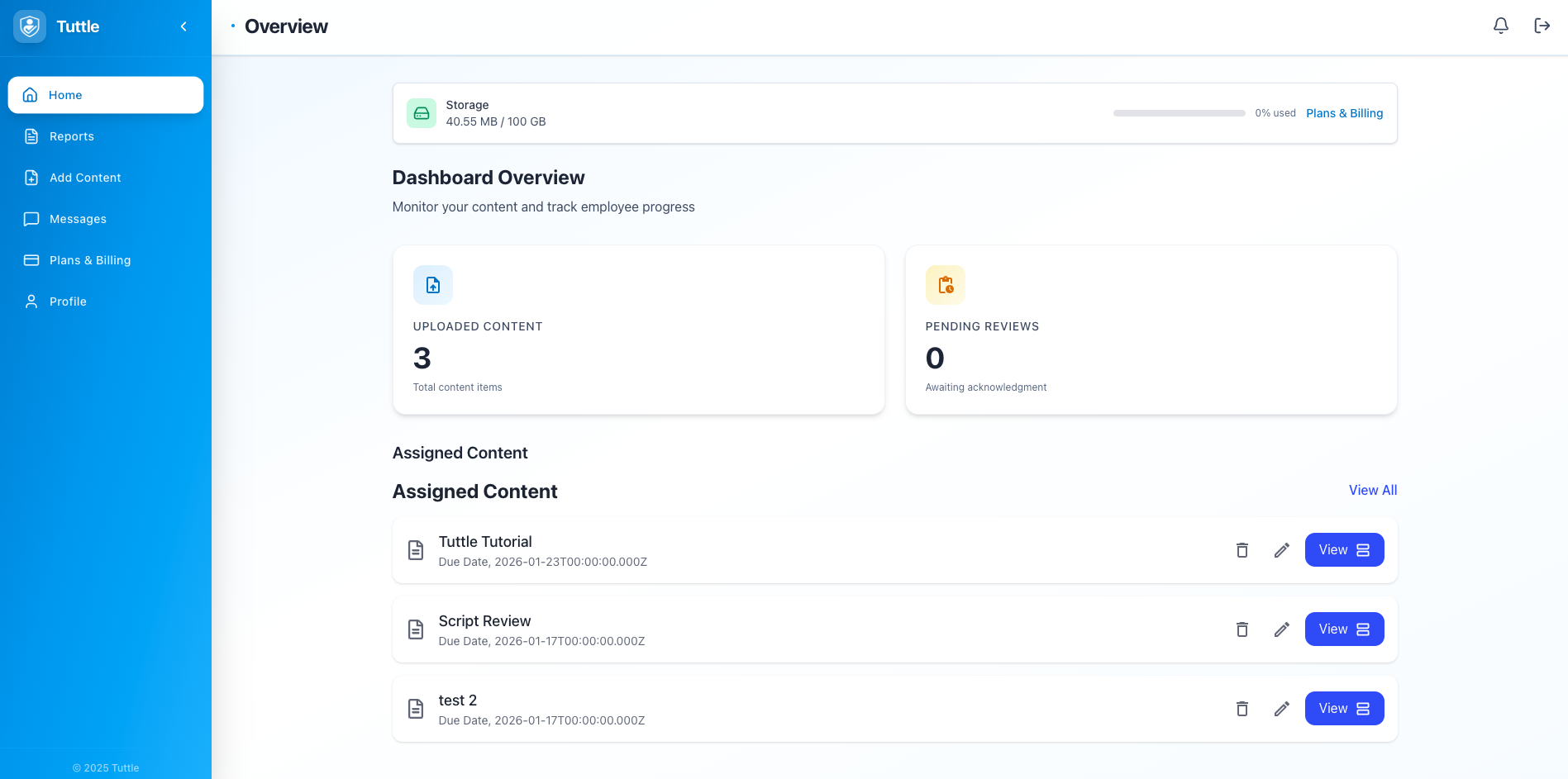
Task: Open the notification bell icon
Action: pyautogui.click(x=1500, y=26)
